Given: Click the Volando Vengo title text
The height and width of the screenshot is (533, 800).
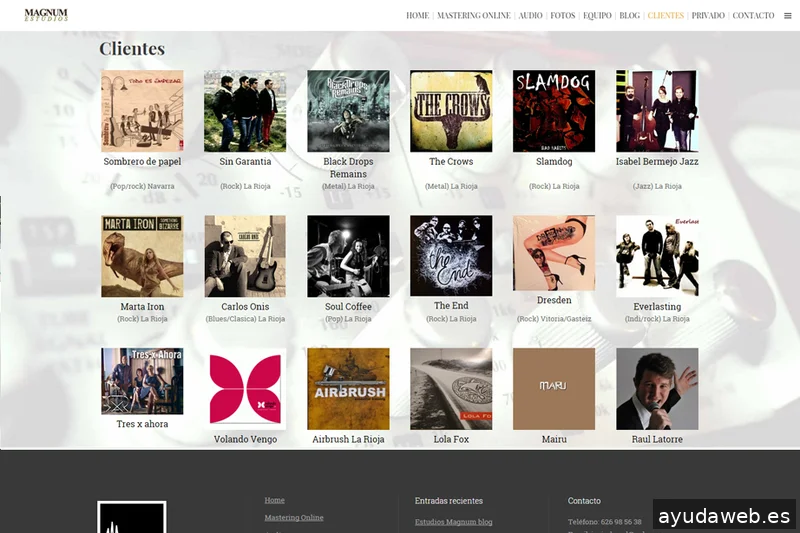Looking at the screenshot, I should [245, 439].
